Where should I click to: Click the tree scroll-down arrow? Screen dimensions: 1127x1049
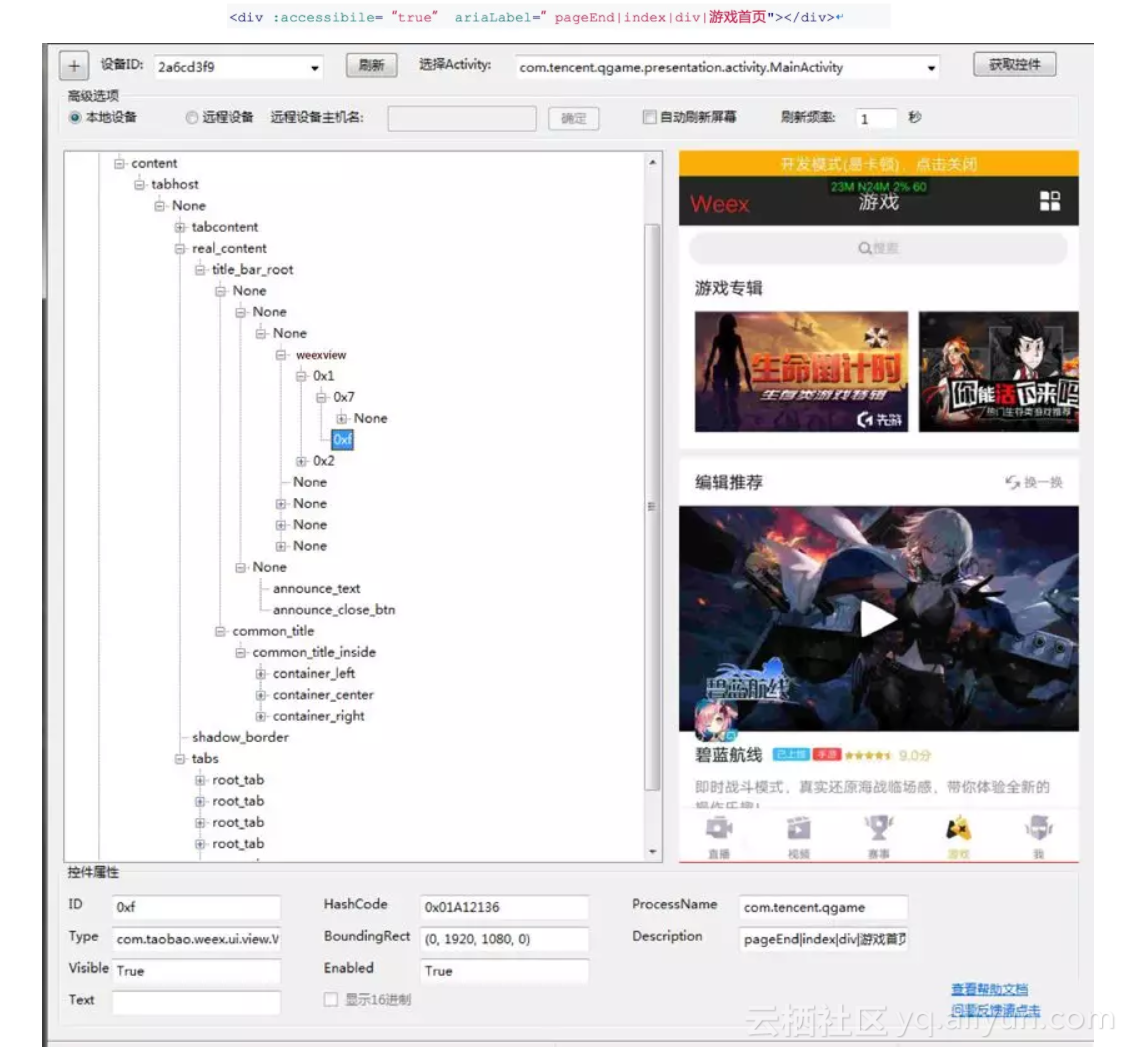[x=652, y=852]
